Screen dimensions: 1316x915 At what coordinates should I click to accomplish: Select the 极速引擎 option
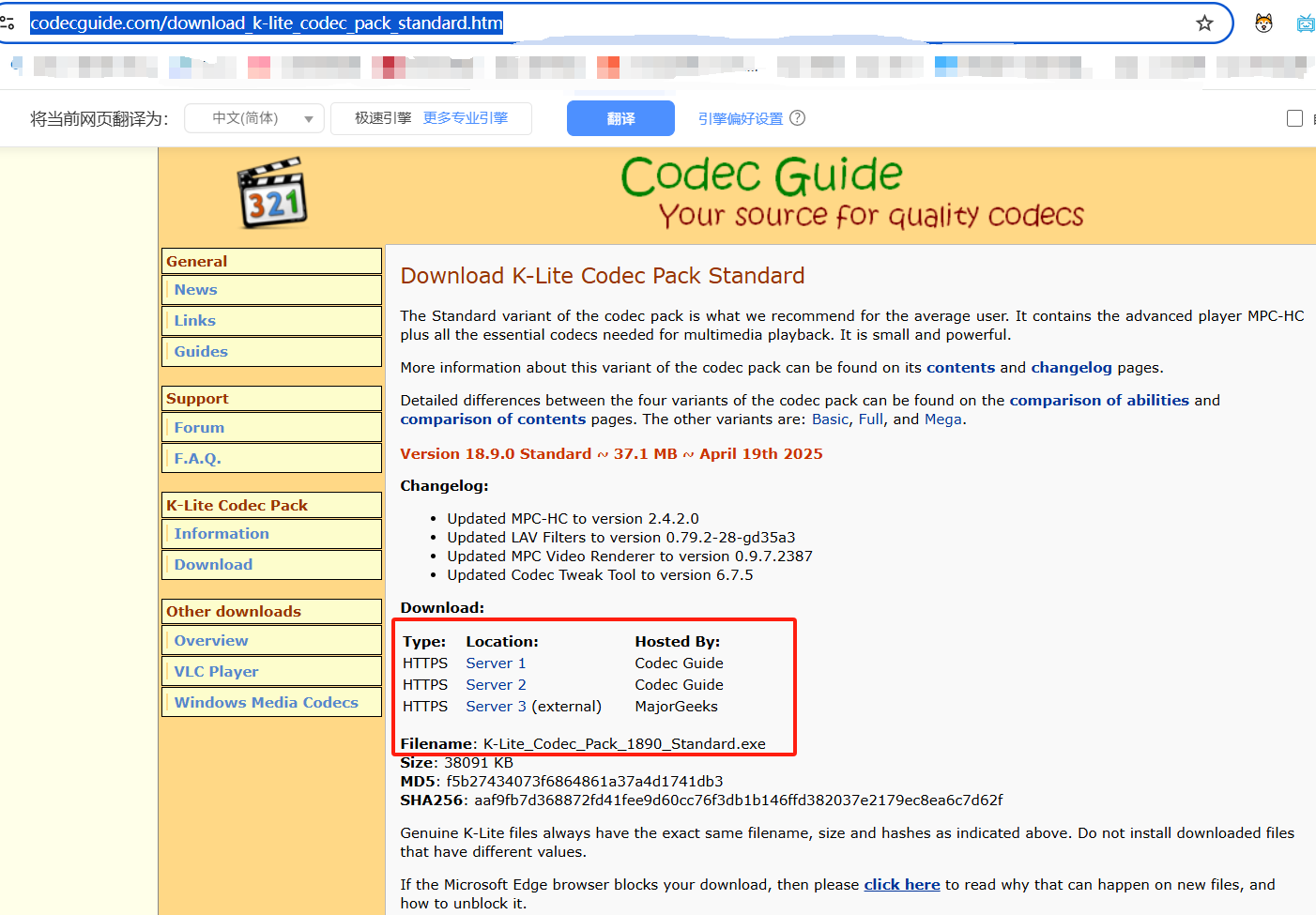point(383,118)
